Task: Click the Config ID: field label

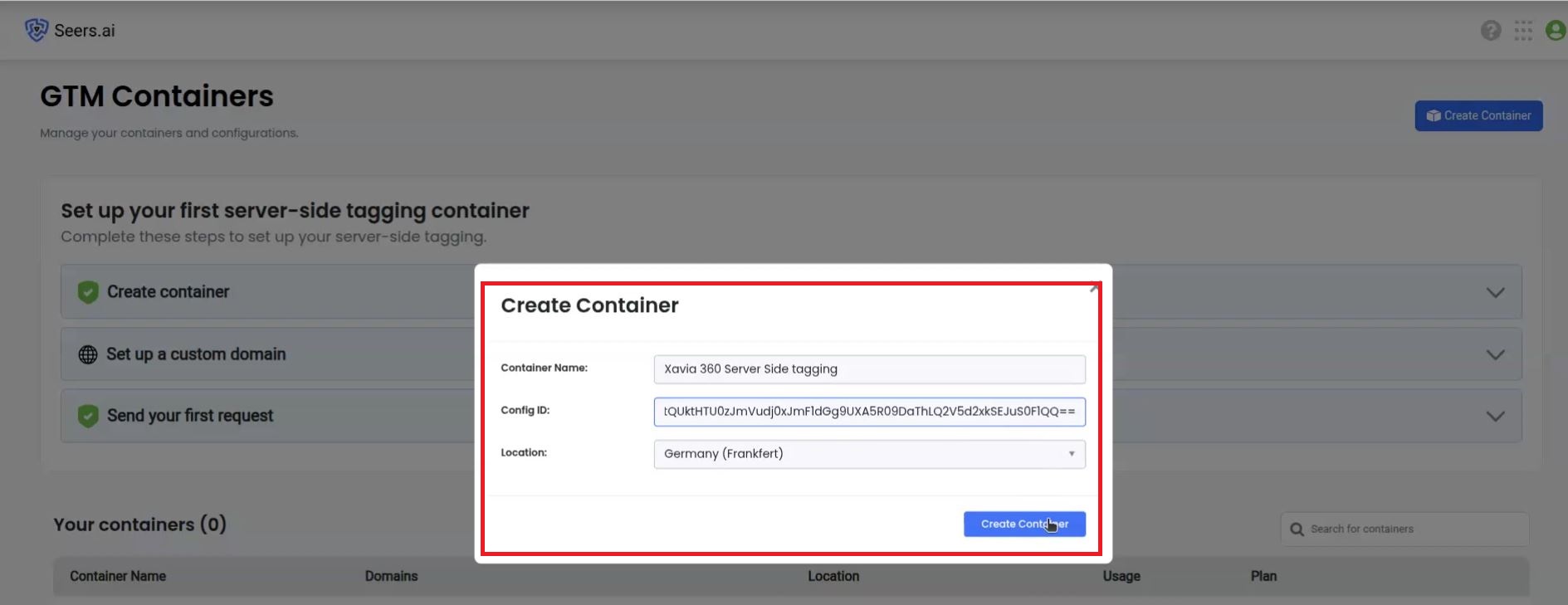Action: click(525, 410)
